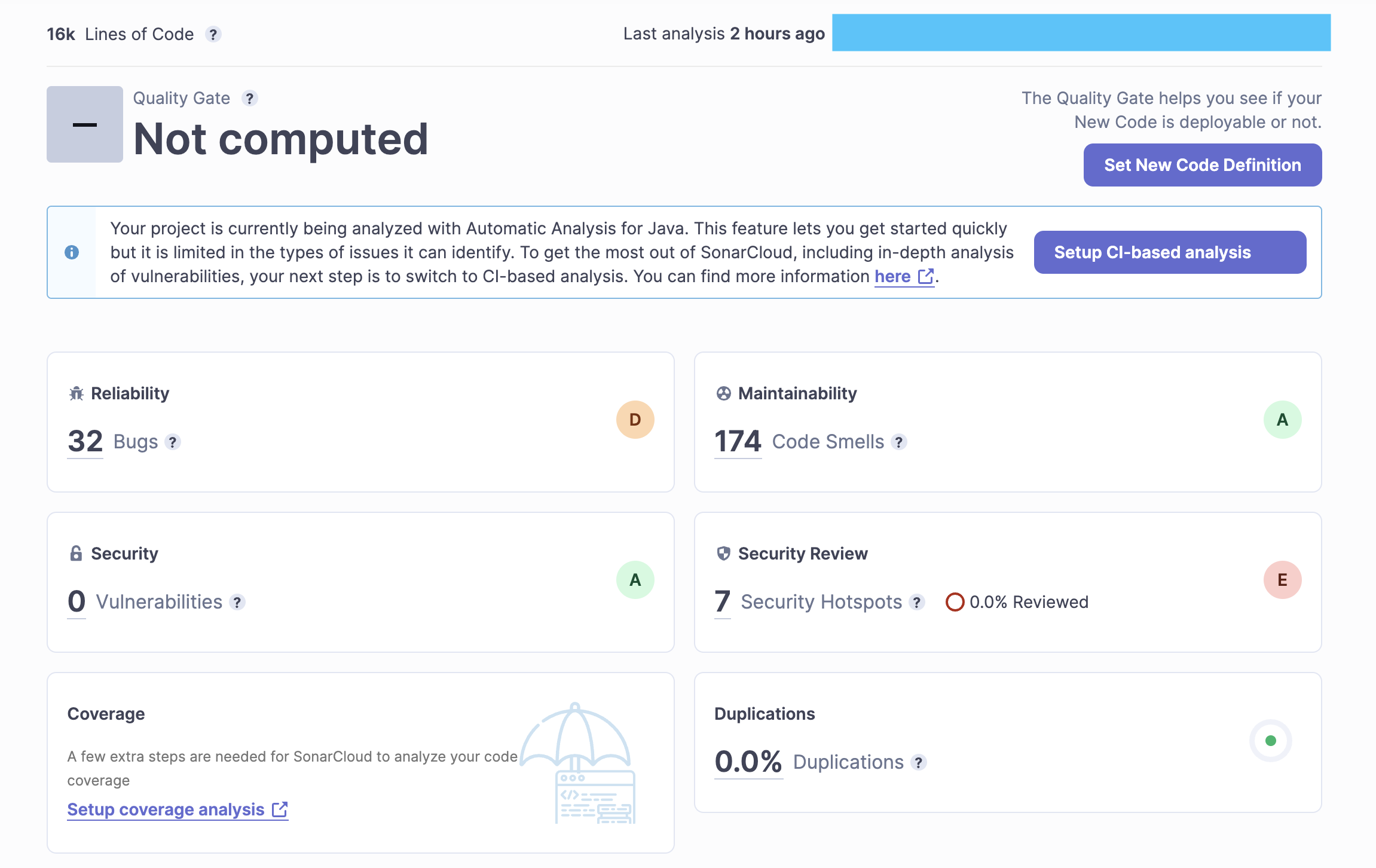
Task: Click the Maintainability A rating badge
Action: coord(1282,420)
